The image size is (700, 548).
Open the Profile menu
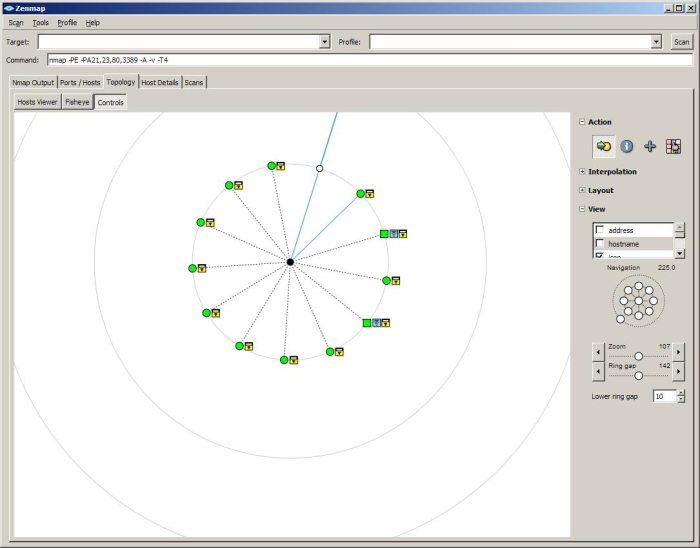67,23
